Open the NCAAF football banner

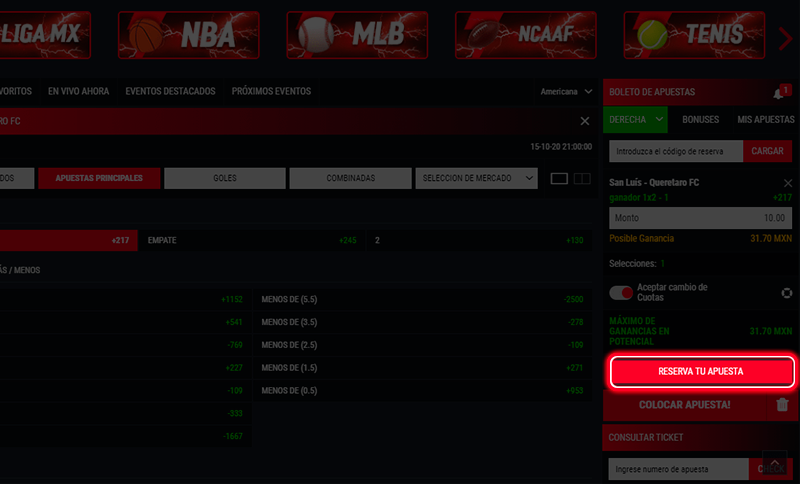[x=526, y=35]
